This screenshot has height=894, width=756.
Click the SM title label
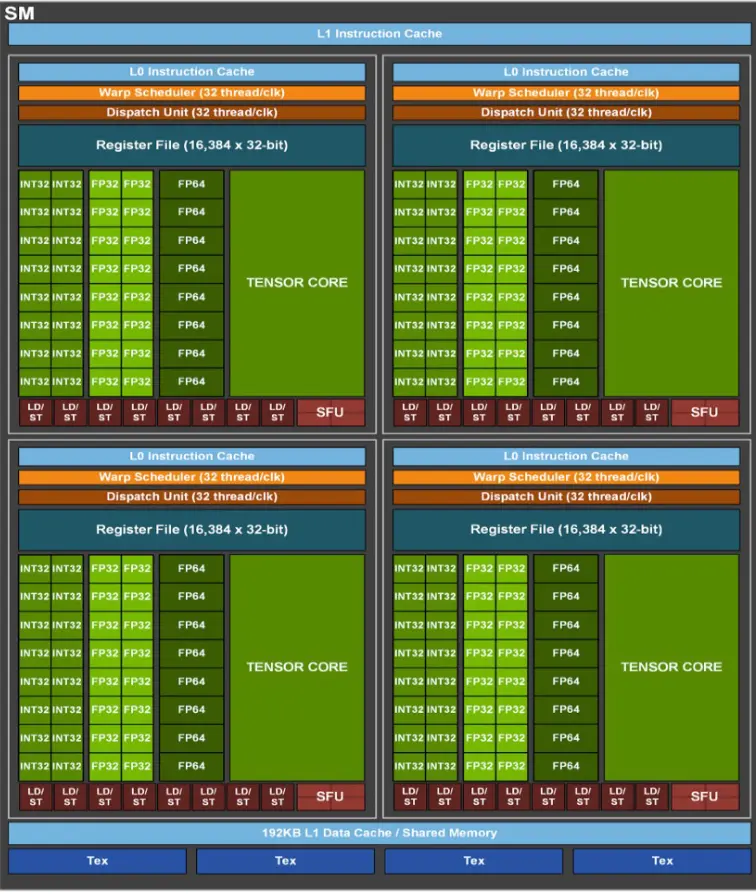[20, 12]
